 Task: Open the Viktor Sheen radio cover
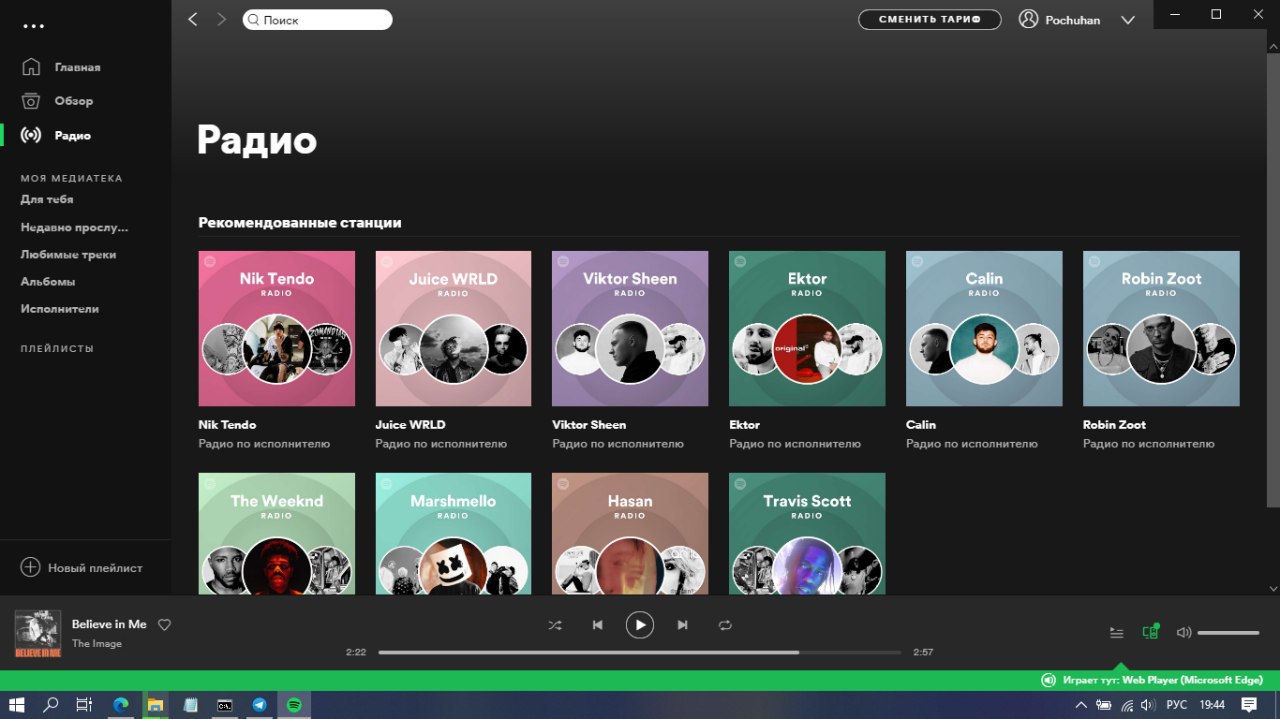coord(630,328)
